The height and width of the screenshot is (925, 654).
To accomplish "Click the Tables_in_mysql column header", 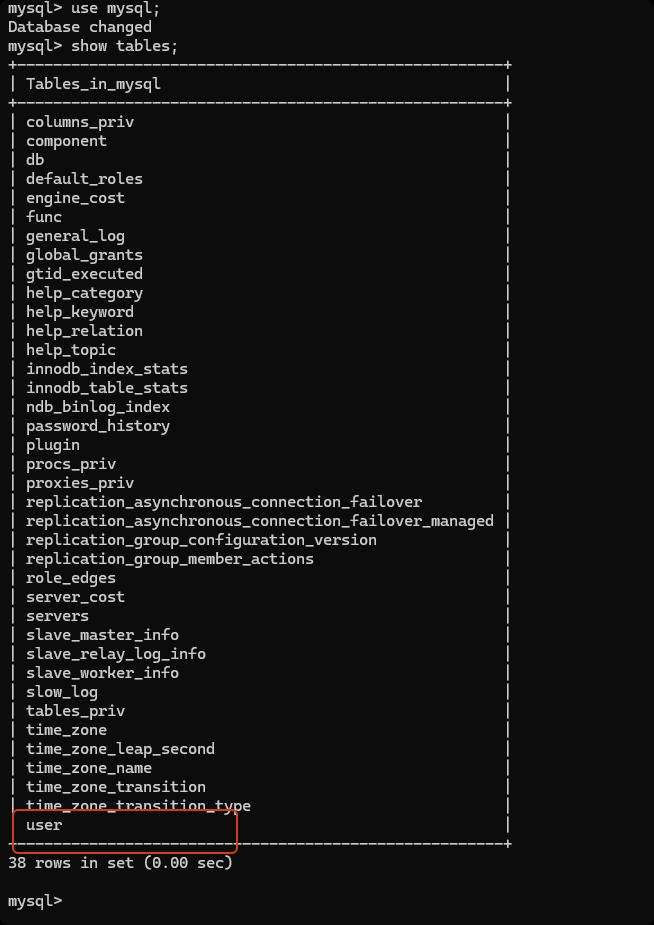I will 93,84.
